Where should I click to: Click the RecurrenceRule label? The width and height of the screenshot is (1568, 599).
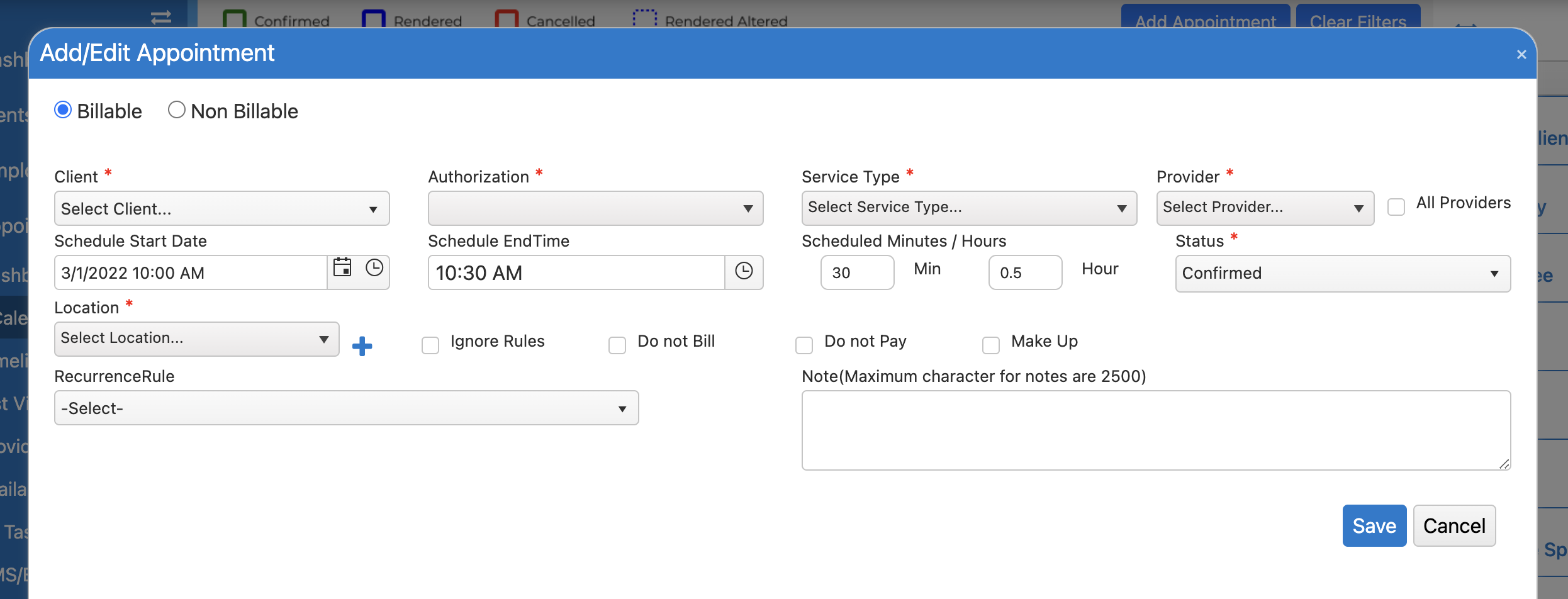tap(115, 376)
